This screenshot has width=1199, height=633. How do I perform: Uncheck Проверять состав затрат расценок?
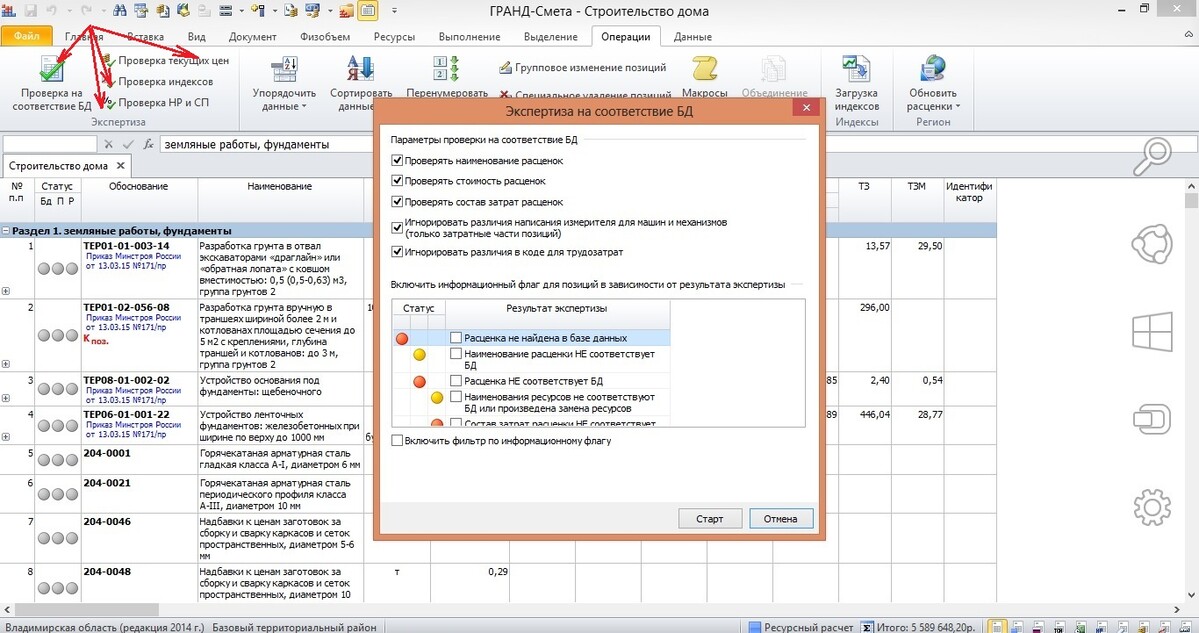click(x=397, y=202)
